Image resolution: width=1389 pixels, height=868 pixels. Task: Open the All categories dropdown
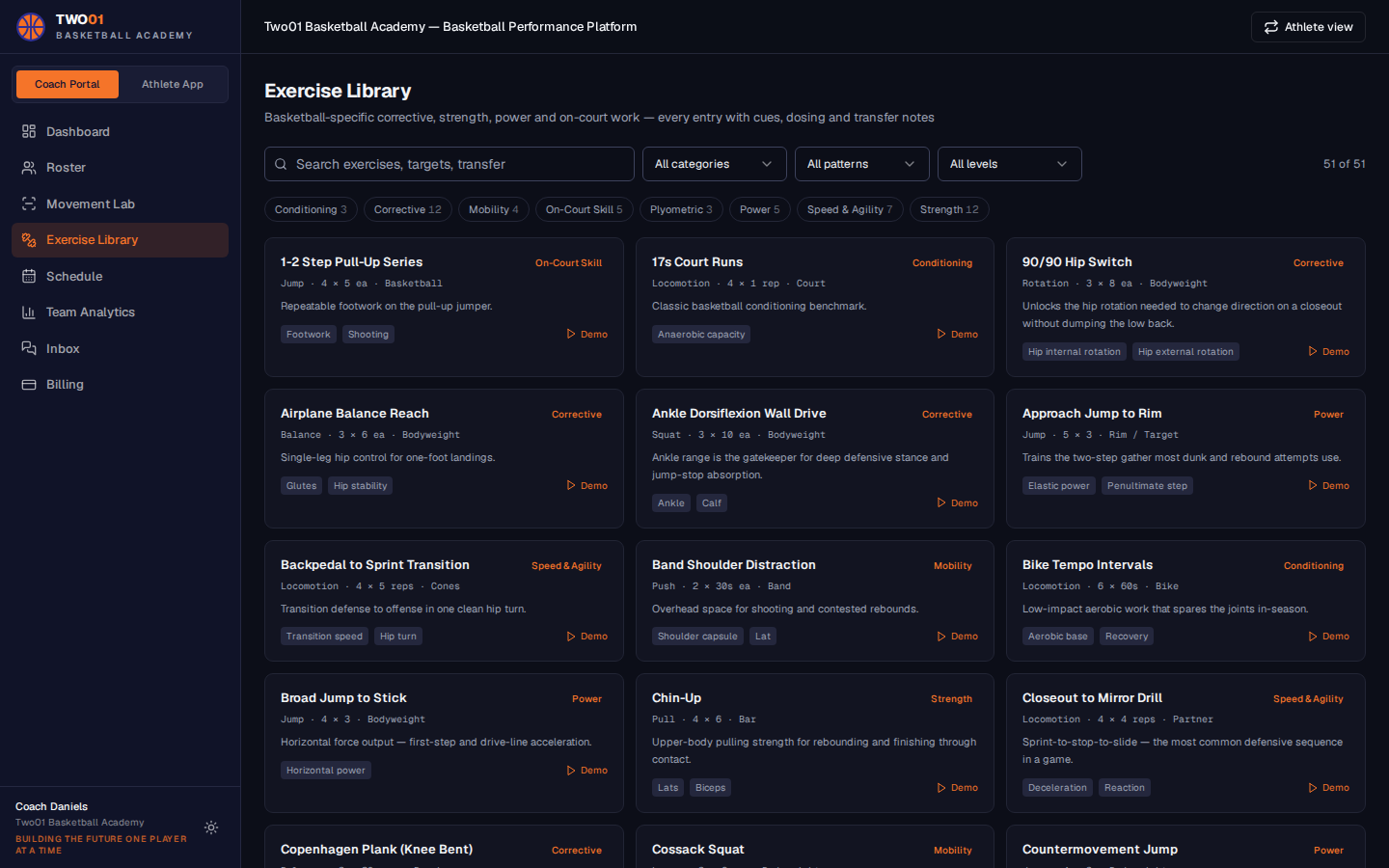(x=715, y=164)
